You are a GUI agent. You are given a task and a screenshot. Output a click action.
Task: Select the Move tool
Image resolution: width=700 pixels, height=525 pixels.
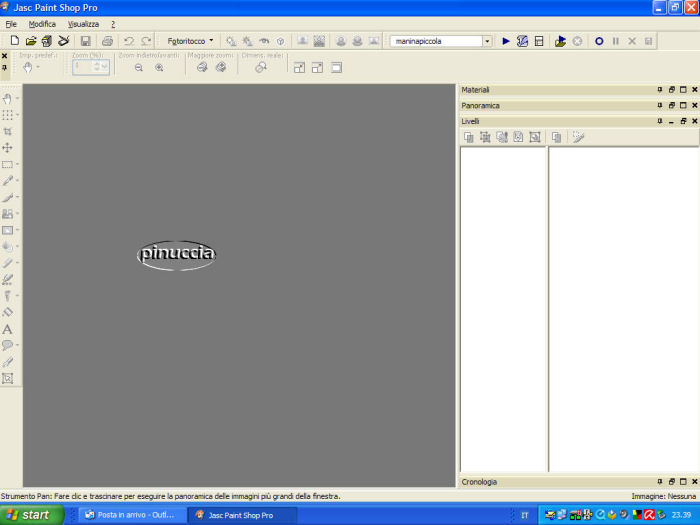tap(7, 148)
